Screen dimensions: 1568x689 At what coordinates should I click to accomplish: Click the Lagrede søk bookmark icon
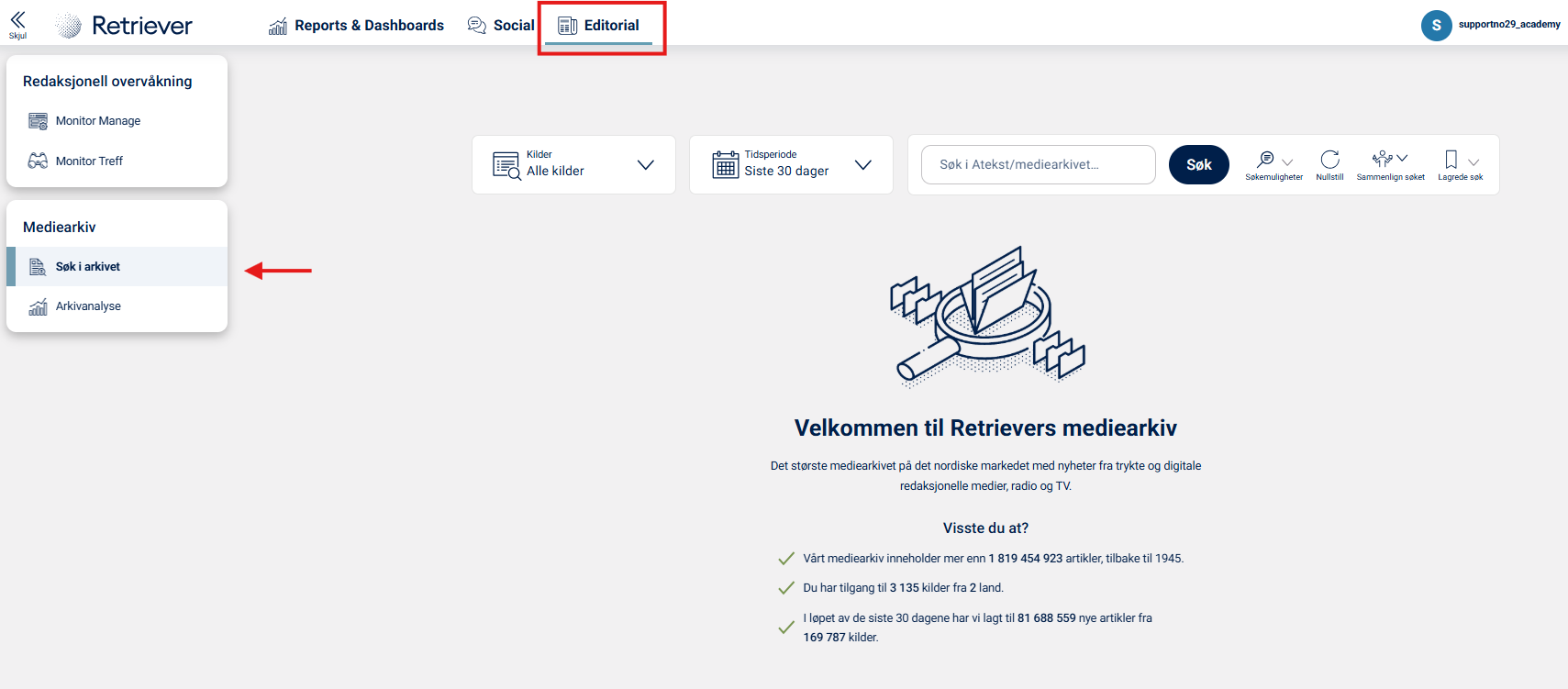point(1451,160)
